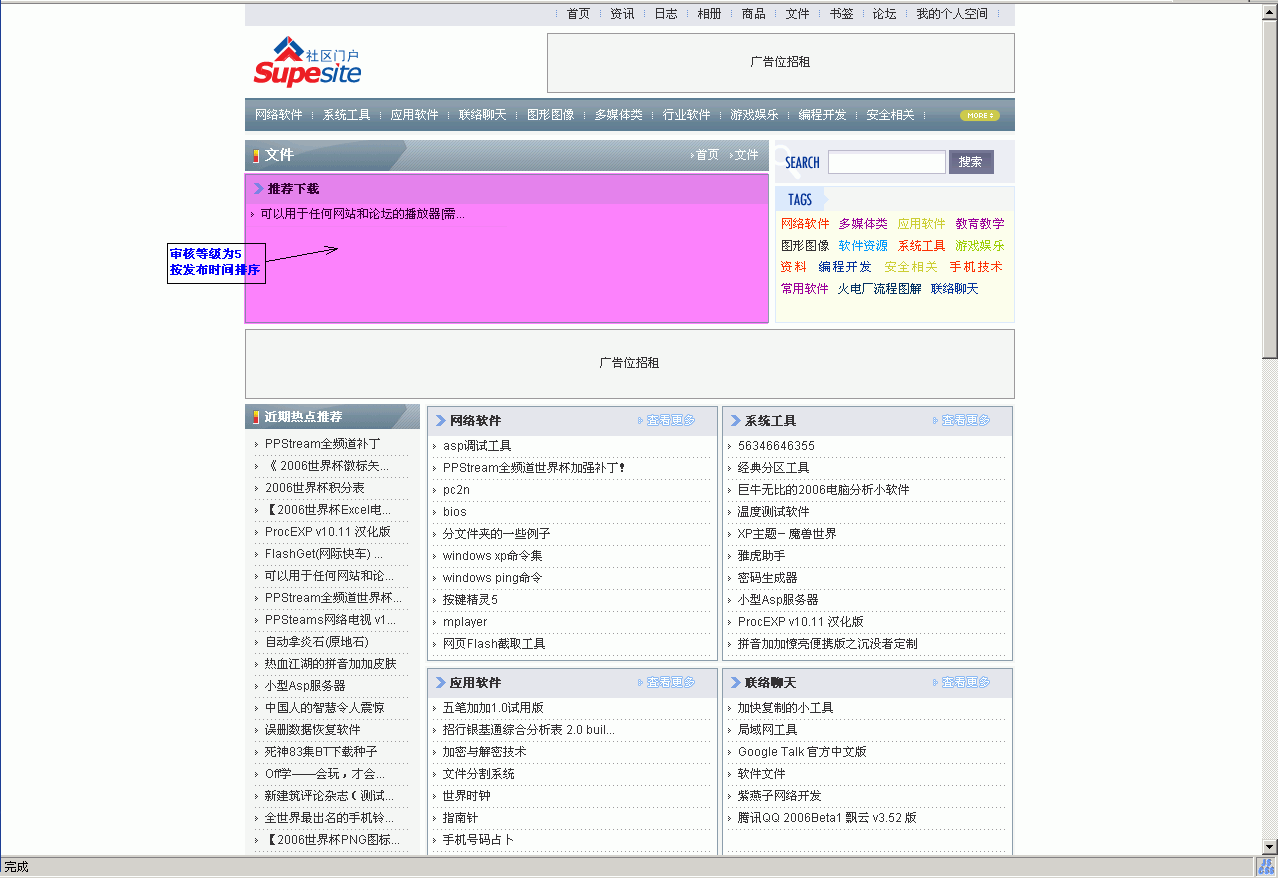Image resolution: width=1278 pixels, height=878 pixels.
Task: Focus the SEARCH text field
Action: [x=886, y=162]
